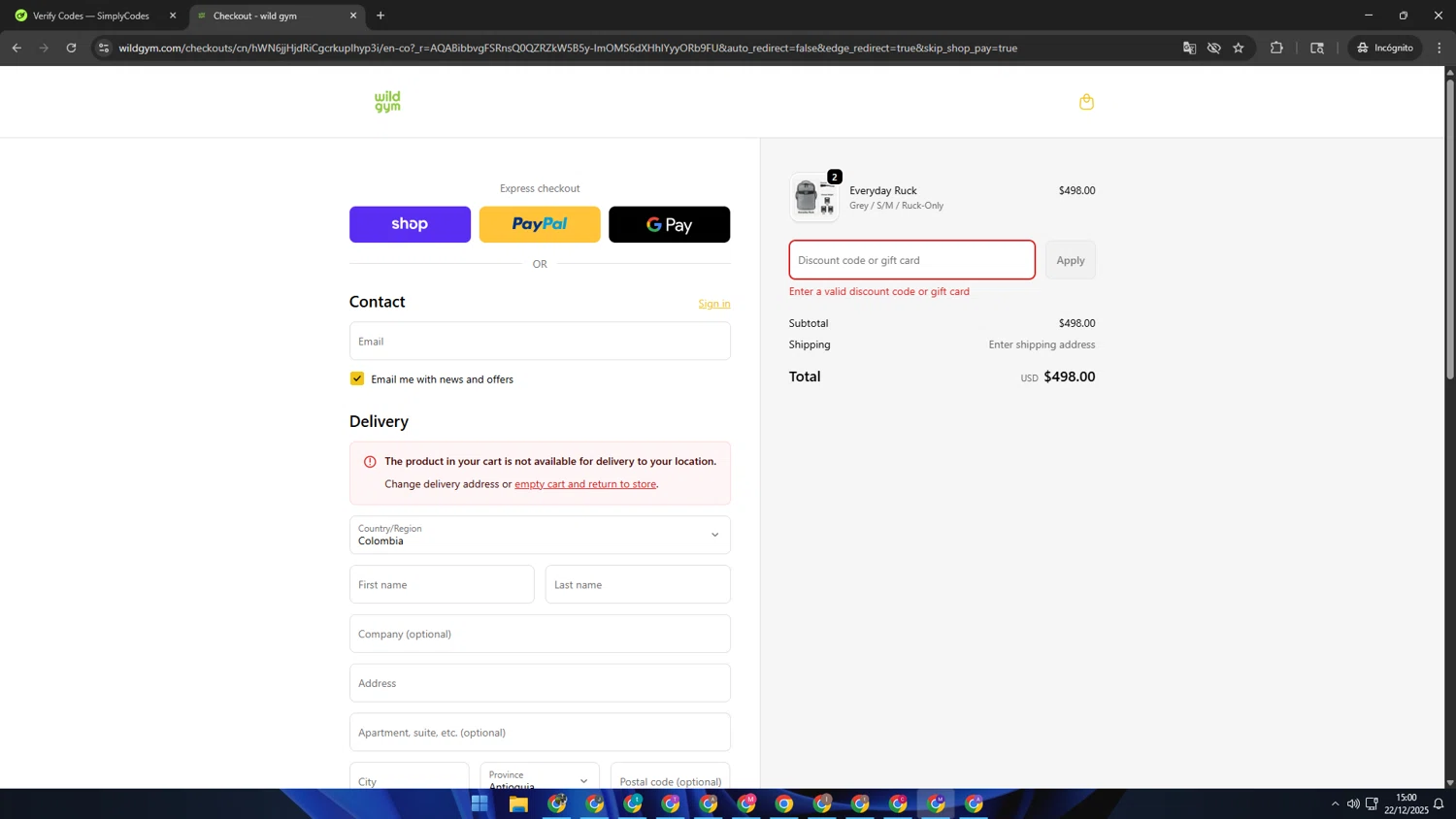Viewport: 1456px width, 819px height.
Task: Click the Postal code (optional) field
Action: coord(671,776)
